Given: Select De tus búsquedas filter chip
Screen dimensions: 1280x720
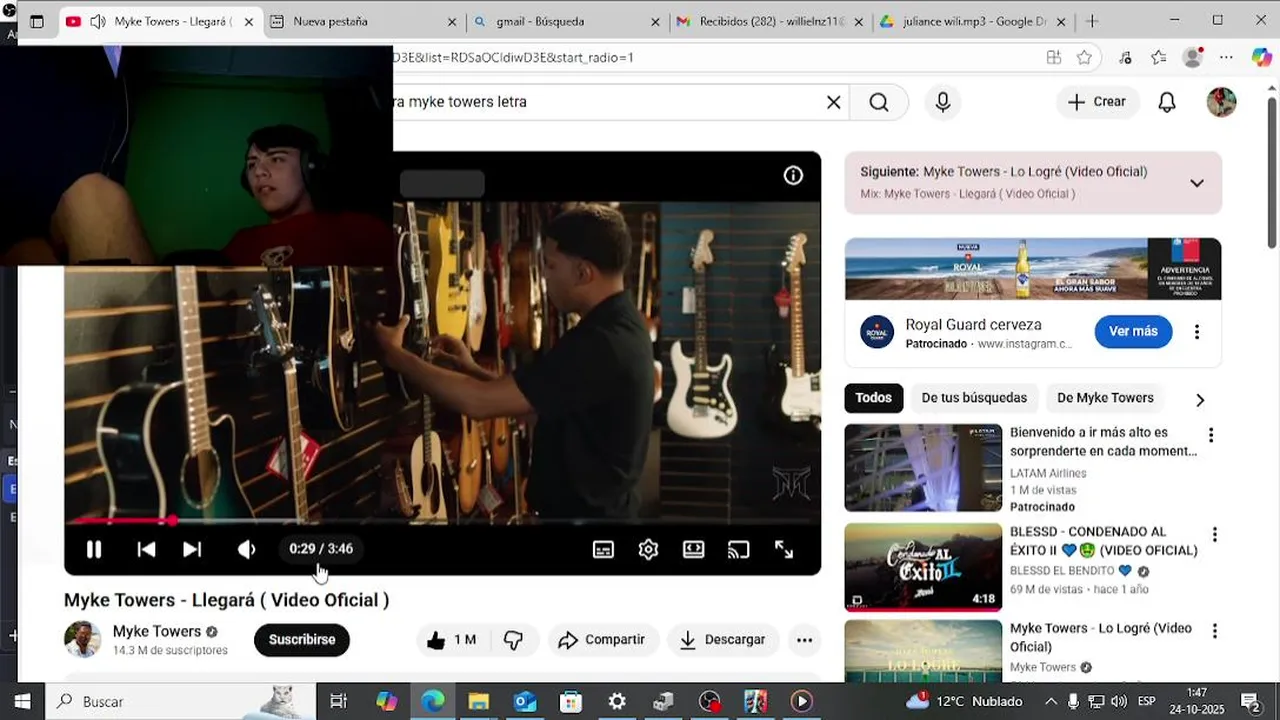Looking at the screenshot, I should point(974,398).
